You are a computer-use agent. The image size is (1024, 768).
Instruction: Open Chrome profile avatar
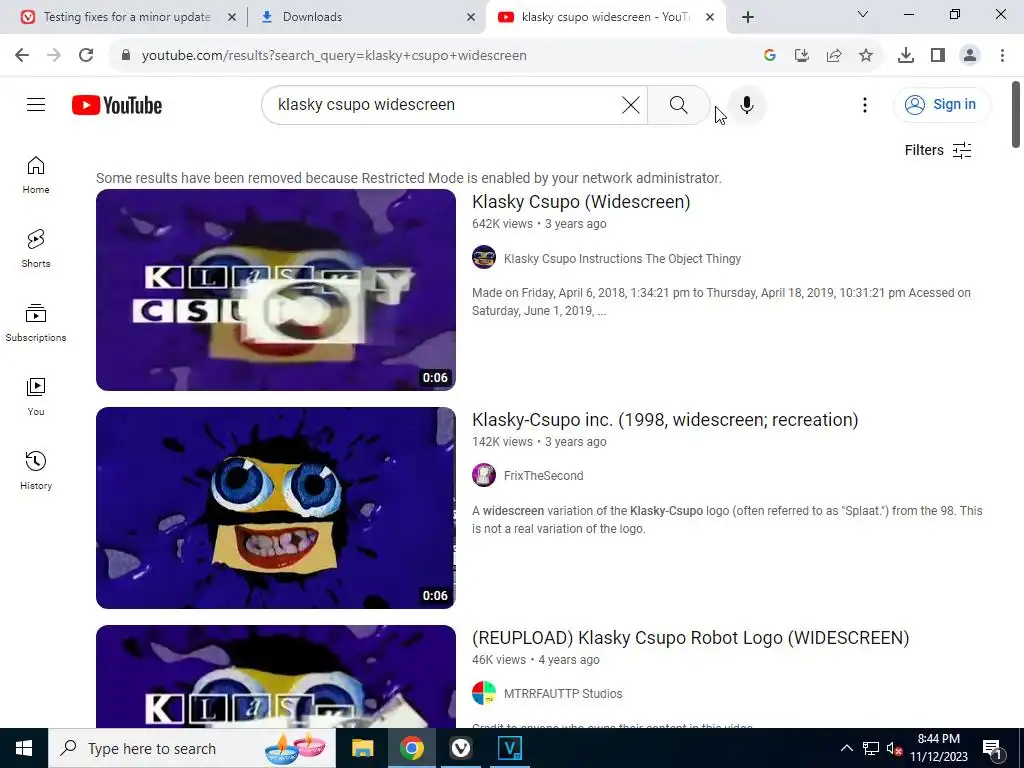[x=970, y=55]
